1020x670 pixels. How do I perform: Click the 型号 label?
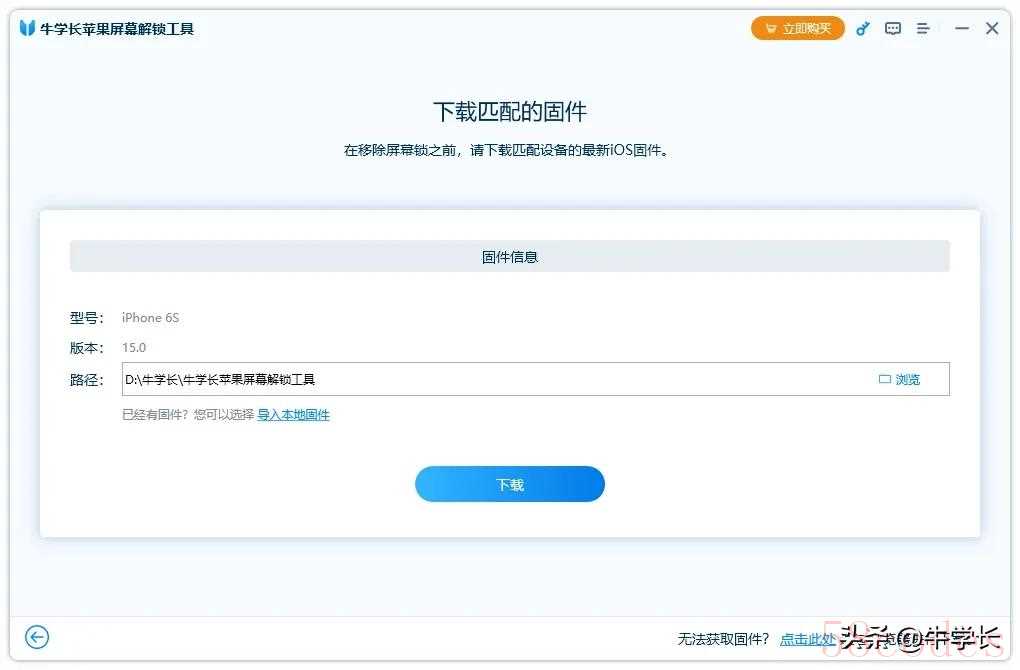pyautogui.click(x=87, y=318)
